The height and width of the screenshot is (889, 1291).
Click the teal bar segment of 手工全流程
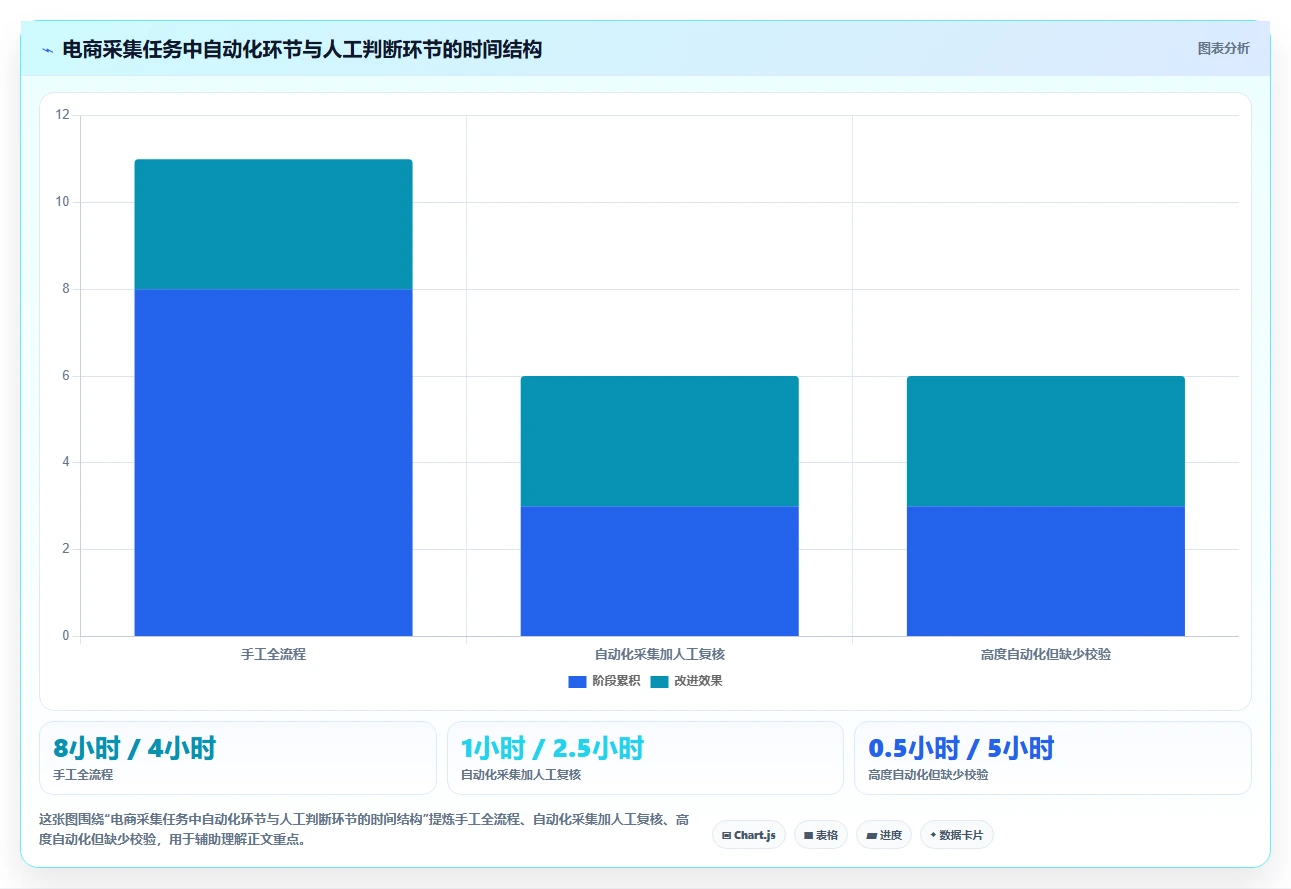click(x=273, y=224)
